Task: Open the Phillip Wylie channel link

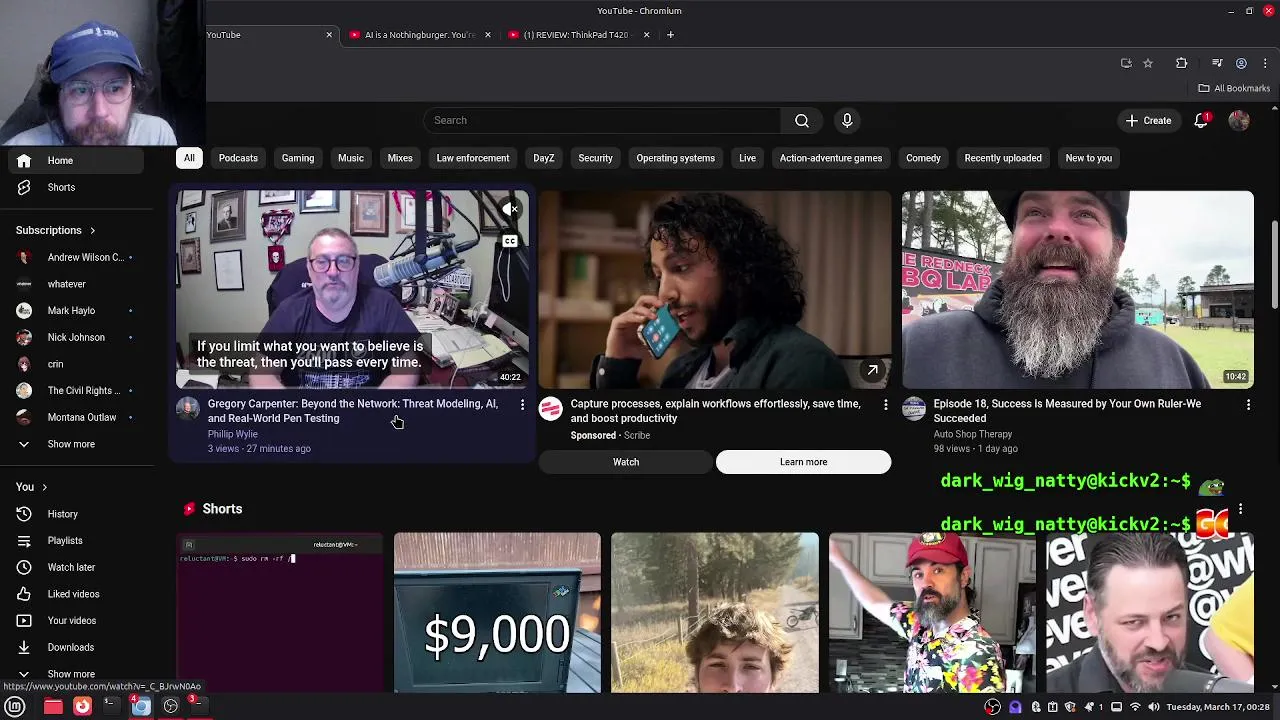Action: 232,434
